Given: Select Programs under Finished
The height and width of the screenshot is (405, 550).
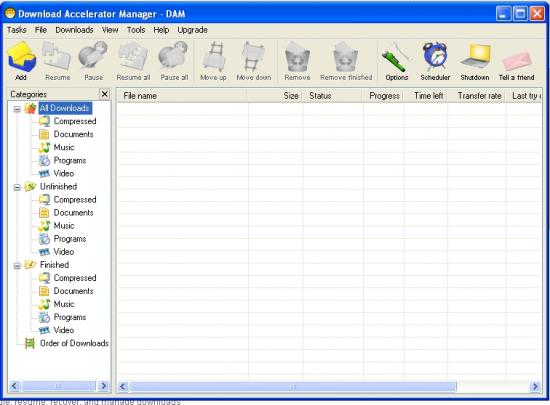Looking at the screenshot, I should tap(70, 317).
